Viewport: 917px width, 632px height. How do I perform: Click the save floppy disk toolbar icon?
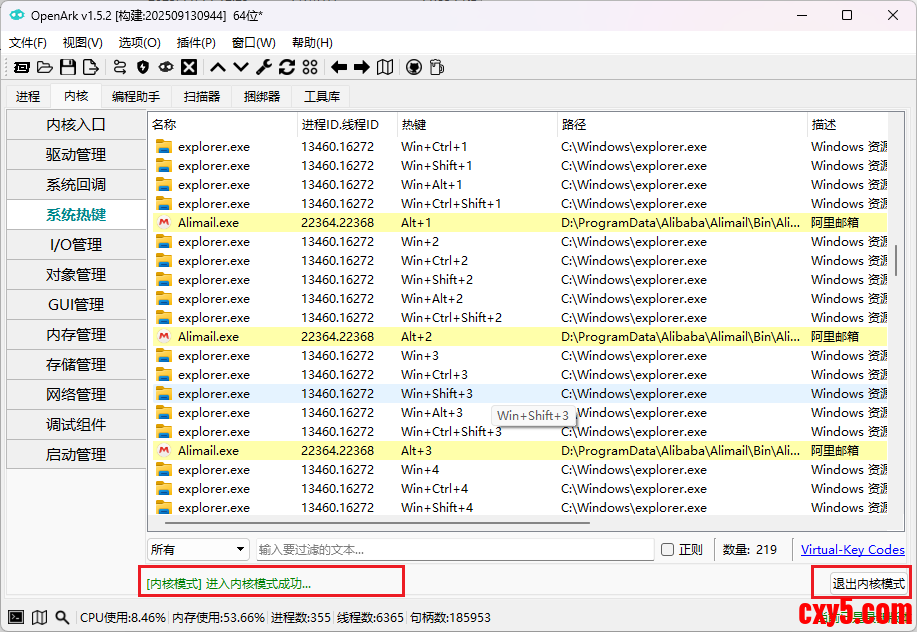[68, 67]
